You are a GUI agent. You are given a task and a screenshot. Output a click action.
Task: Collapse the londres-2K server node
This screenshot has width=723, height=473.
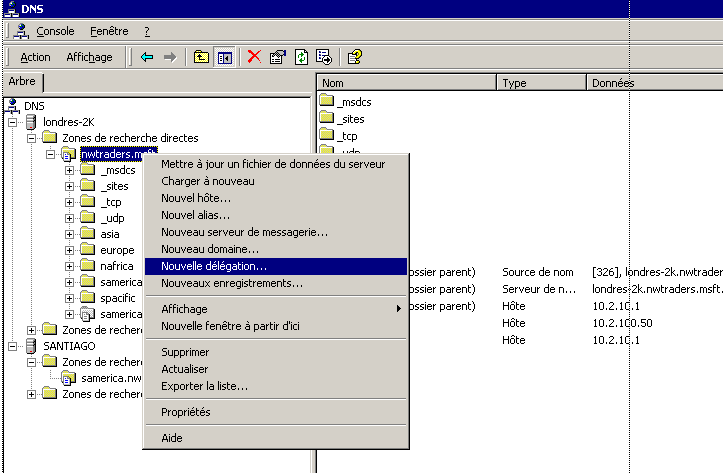[x=13, y=122]
